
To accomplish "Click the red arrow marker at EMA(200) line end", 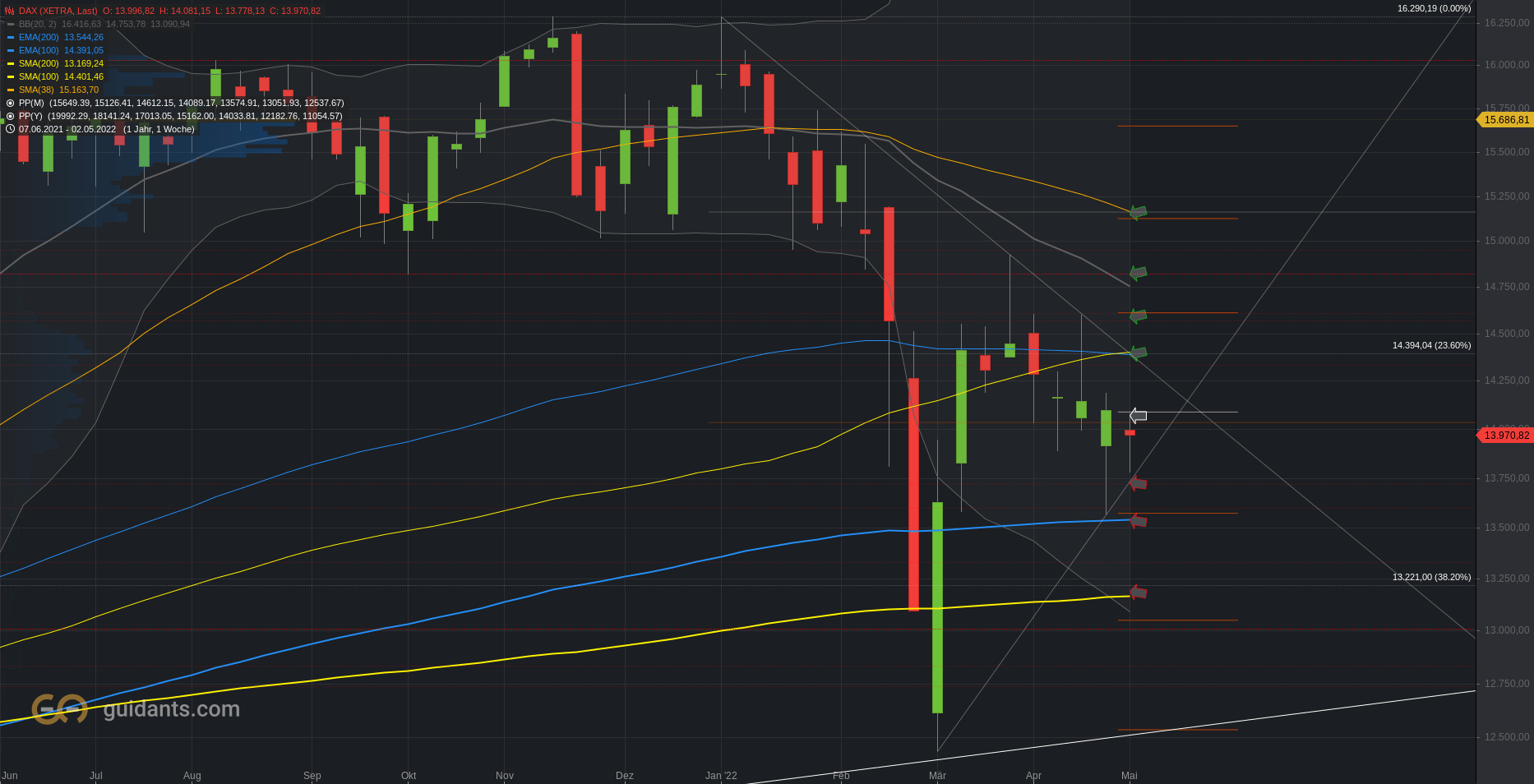I will point(1138,520).
